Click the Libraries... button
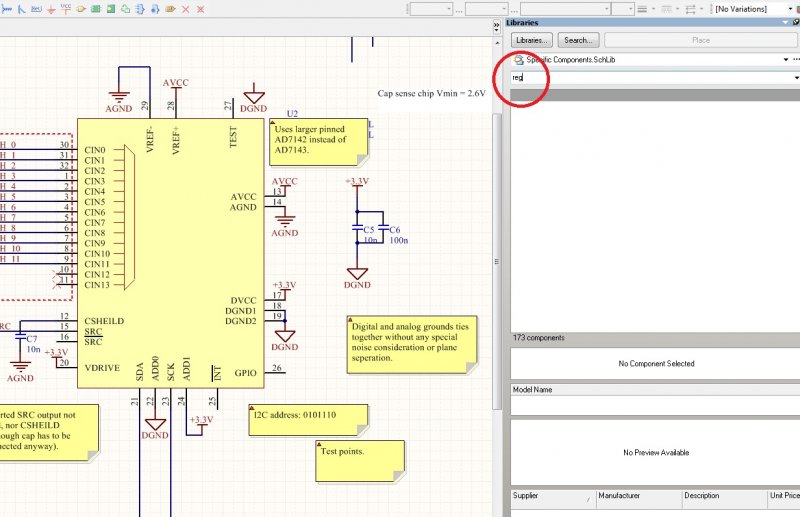The width and height of the screenshot is (800, 517). tap(532, 40)
